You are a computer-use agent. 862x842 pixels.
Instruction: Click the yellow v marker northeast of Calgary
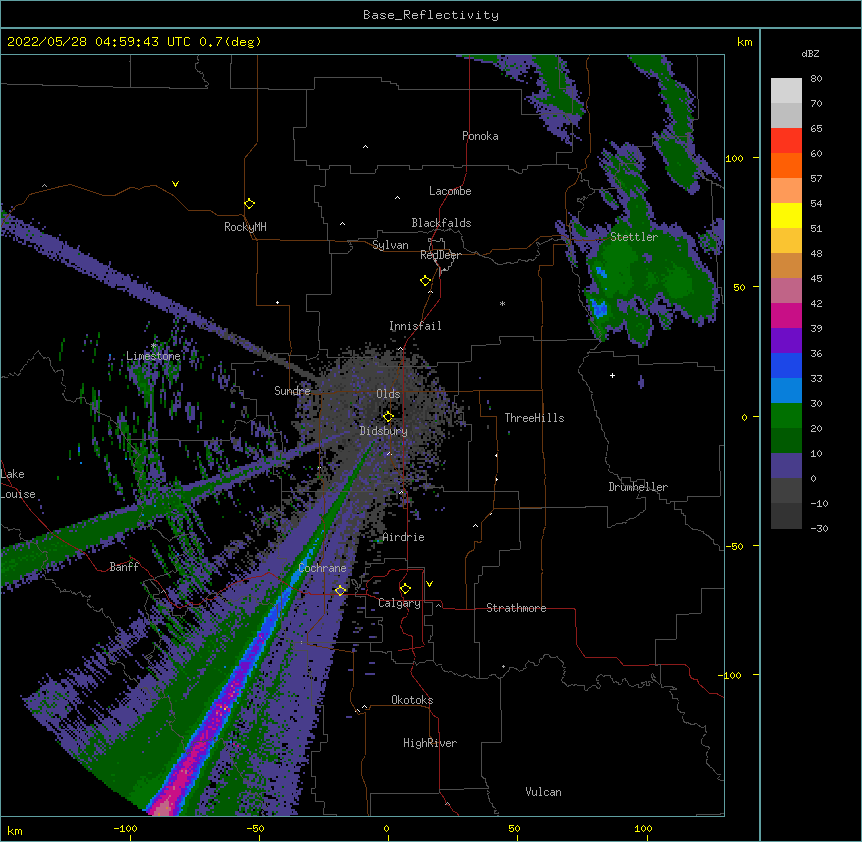point(429,584)
